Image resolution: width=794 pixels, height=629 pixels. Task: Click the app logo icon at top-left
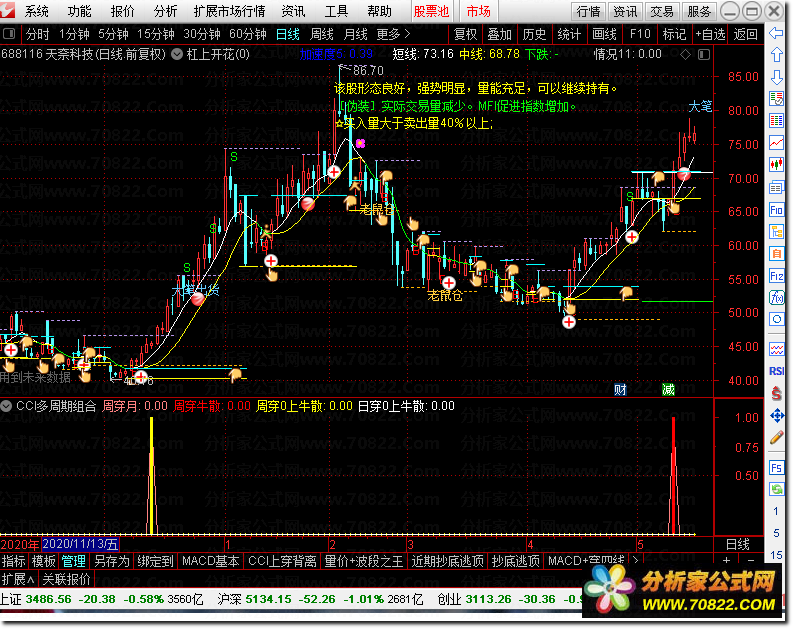click(7, 10)
